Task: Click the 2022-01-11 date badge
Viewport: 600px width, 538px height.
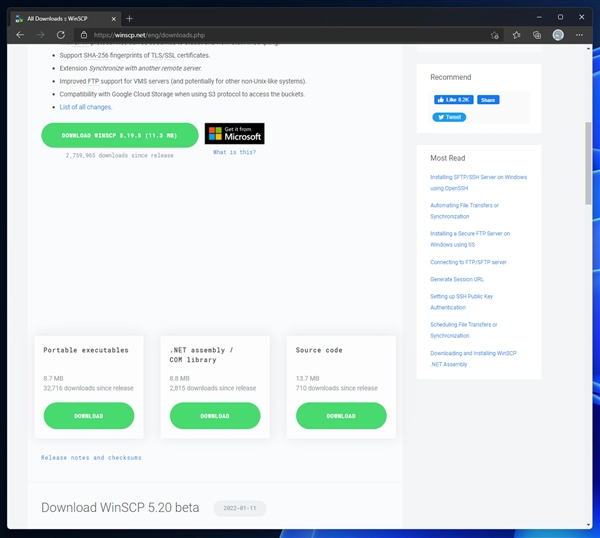Action: pos(240,508)
